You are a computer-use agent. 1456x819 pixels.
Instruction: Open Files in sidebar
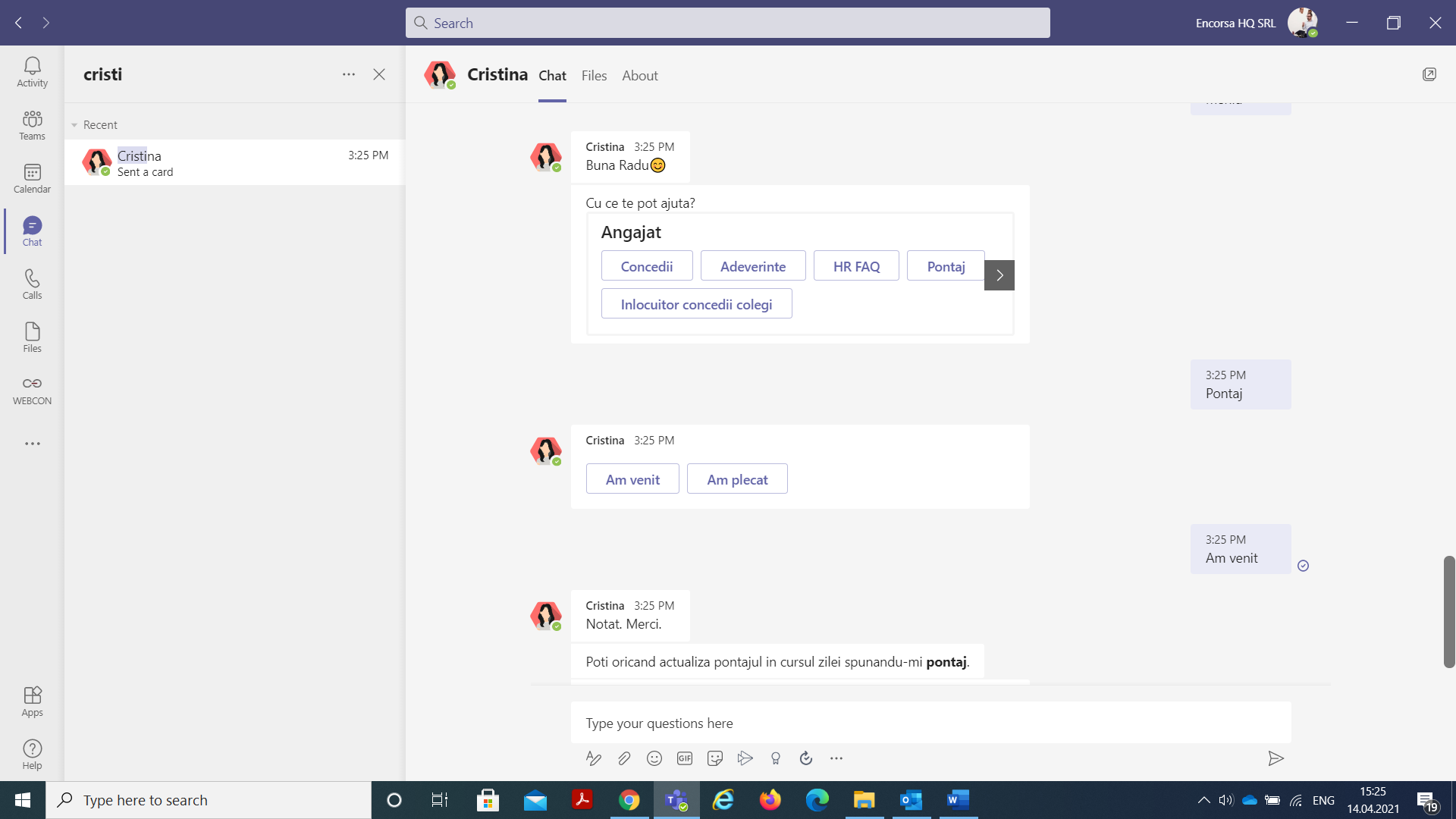tap(32, 337)
